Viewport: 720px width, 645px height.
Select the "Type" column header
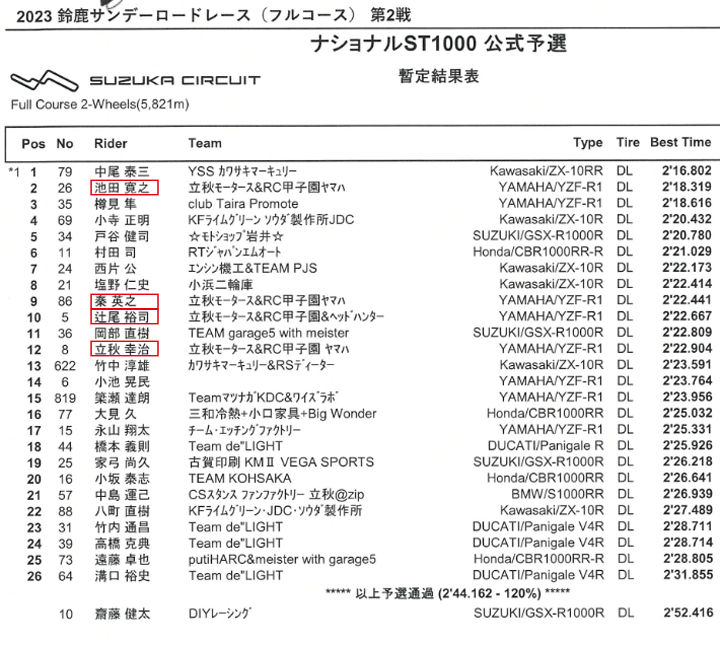click(588, 143)
